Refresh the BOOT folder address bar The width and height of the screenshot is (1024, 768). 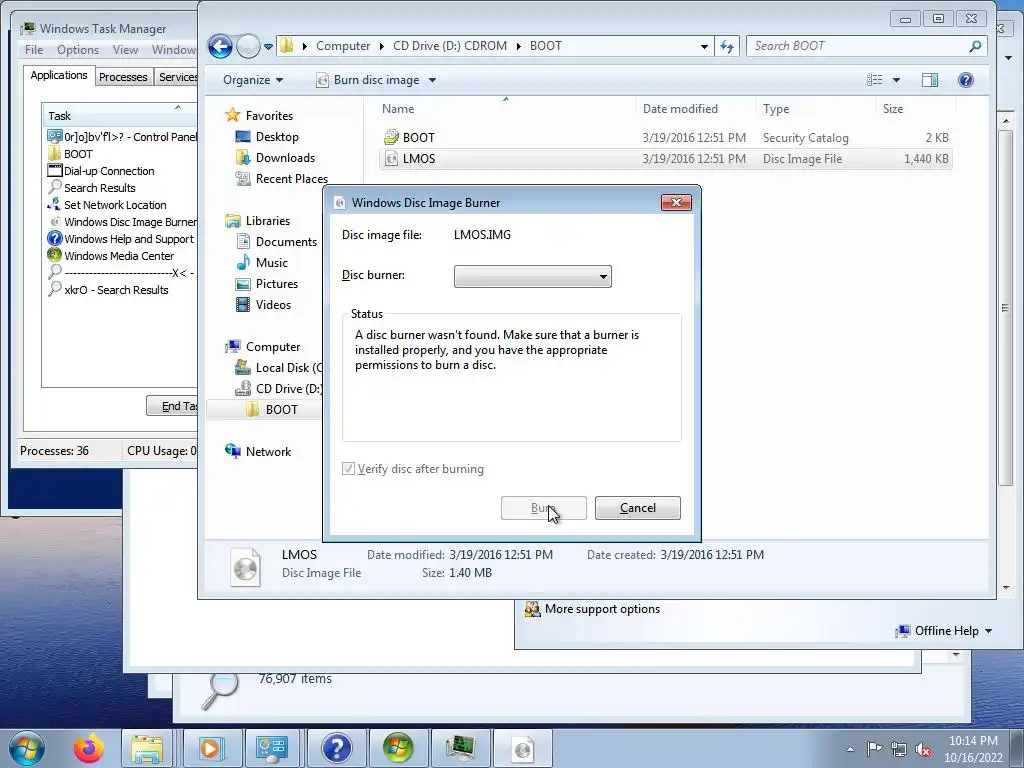(x=726, y=46)
